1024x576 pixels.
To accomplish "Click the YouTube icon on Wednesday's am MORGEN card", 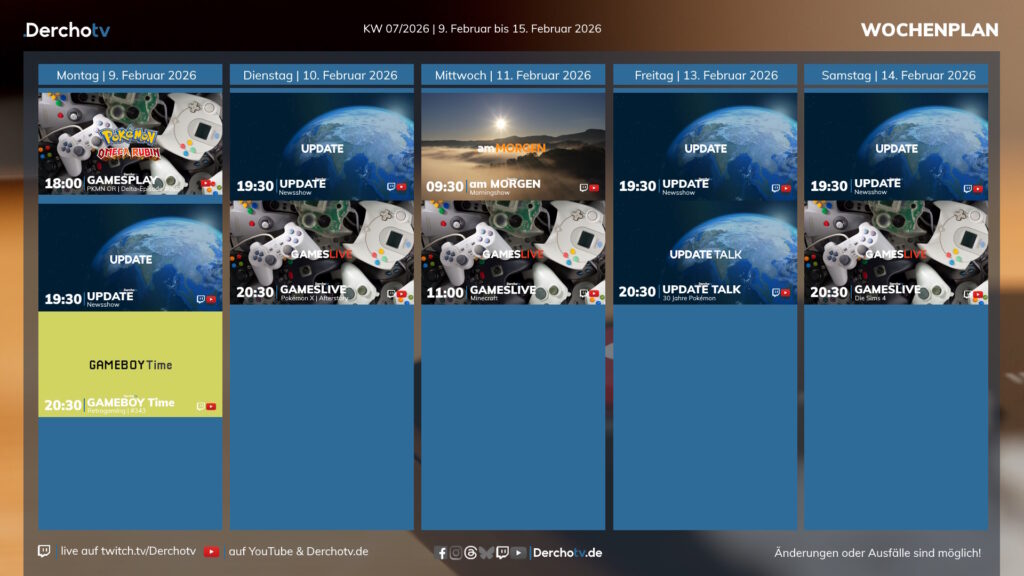I will tap(594, 187).
